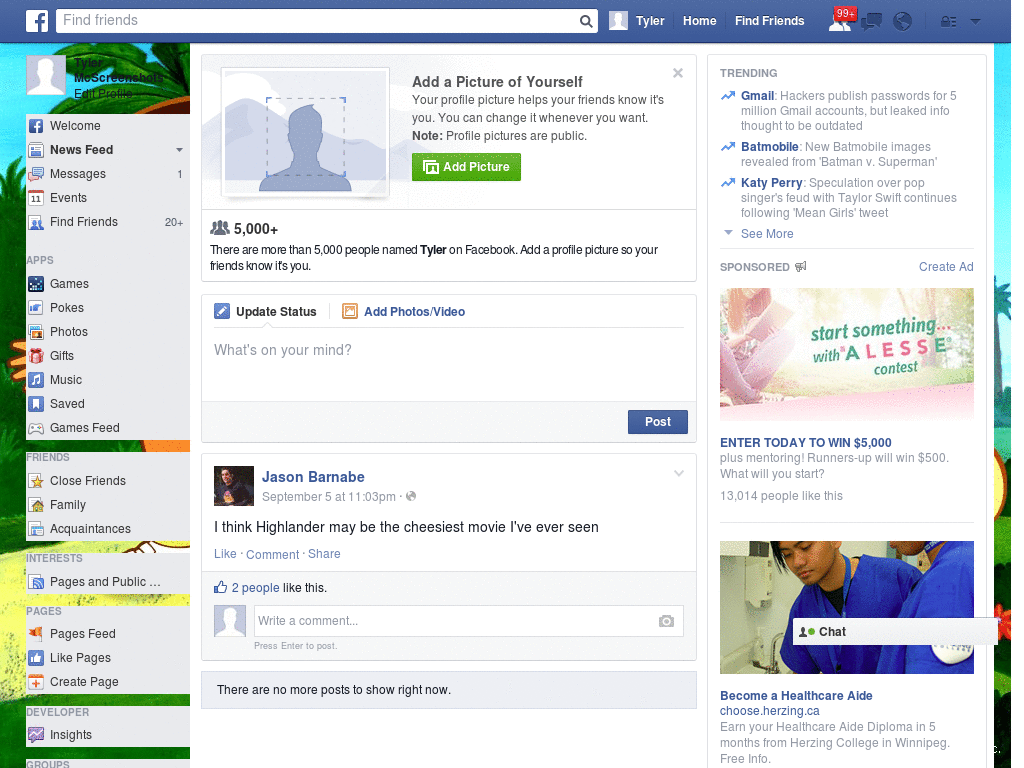The image size is (1024, 768).
Task: Open the 2 people likes link
Action: tap(255, 588)
